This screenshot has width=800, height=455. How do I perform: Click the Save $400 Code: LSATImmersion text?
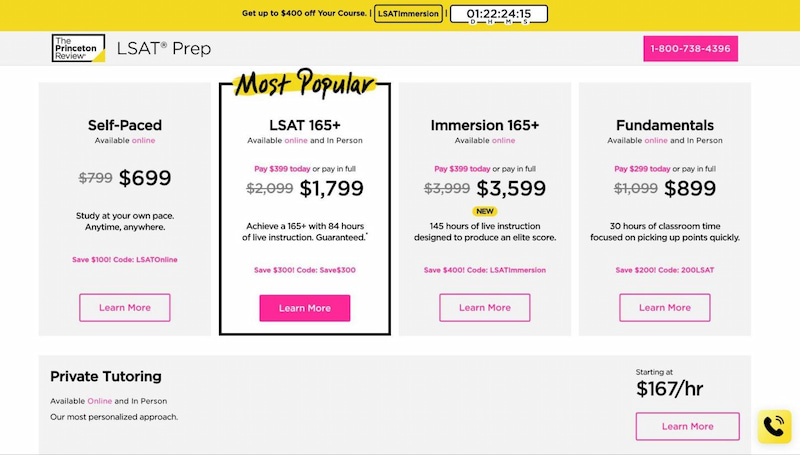coord(485,270)
